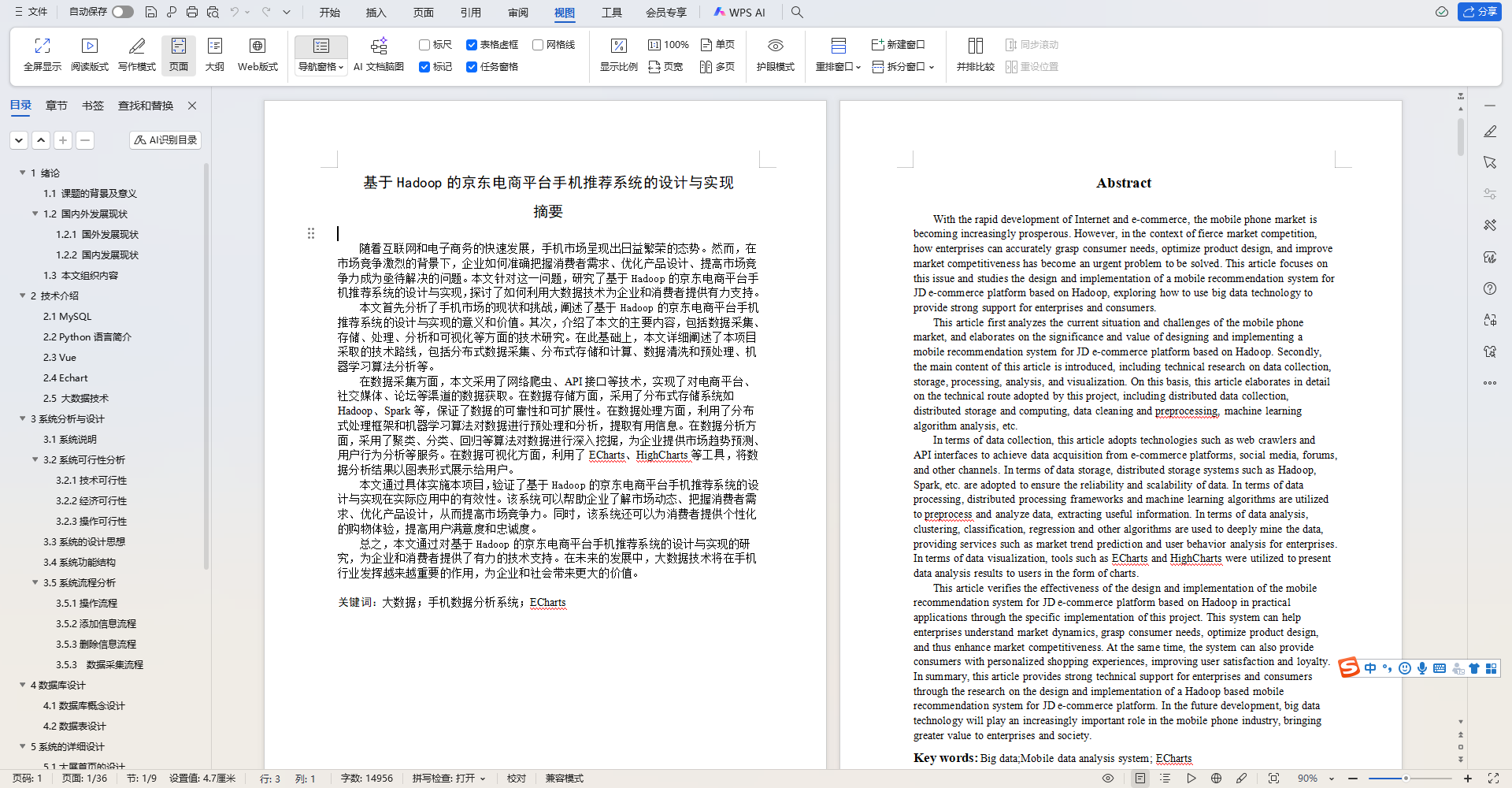
Task: Click the 字数: 14956 word count
Action: pos(367,779)
